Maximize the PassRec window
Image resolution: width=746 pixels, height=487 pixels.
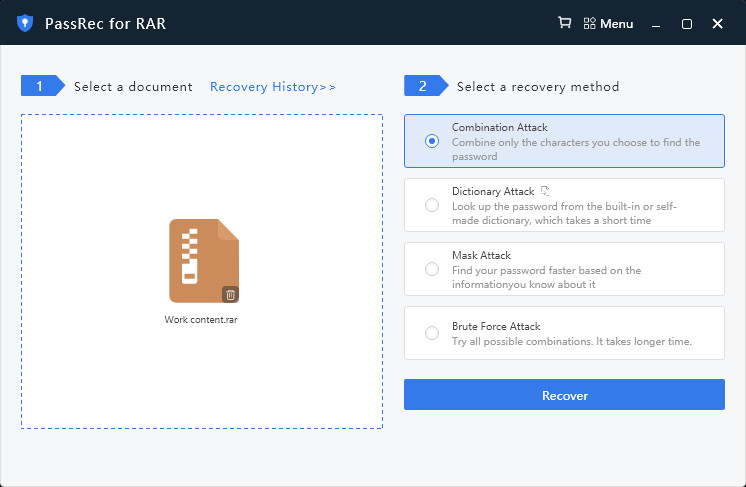click(687, 24)
